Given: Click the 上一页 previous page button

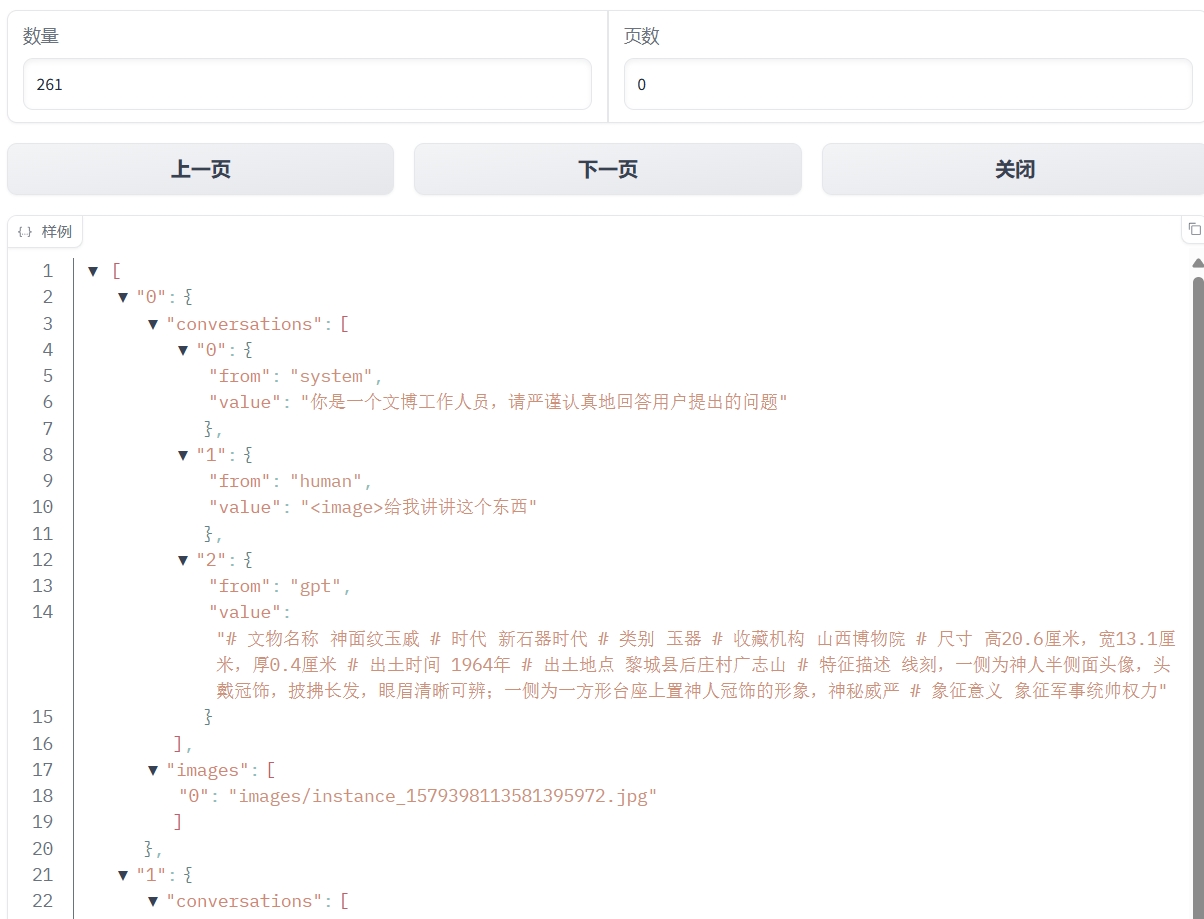Looking at the screenshot, I should [x=200, y=168].
